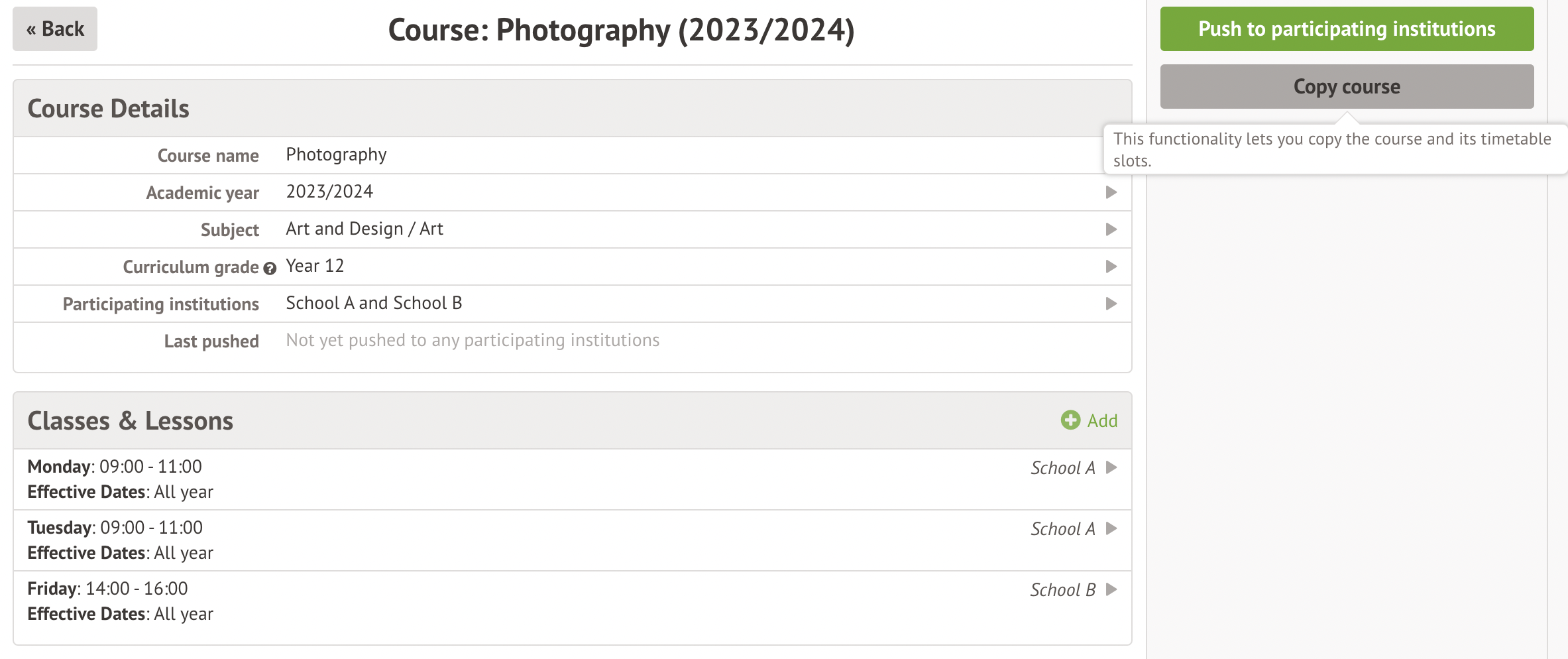Expand the Academic year row arrow

(1111, 192)
